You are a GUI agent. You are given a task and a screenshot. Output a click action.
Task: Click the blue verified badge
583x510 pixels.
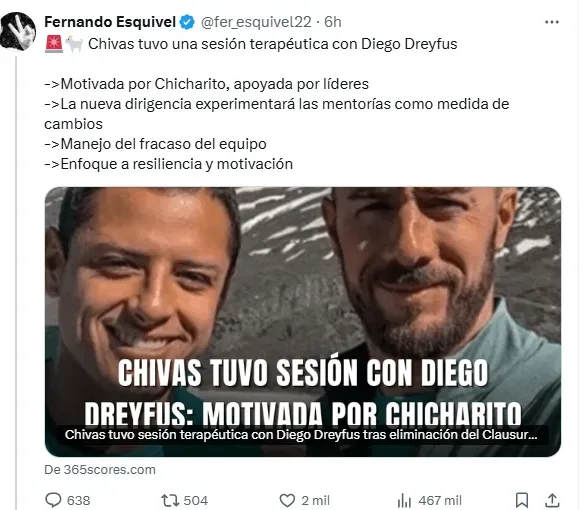click(187, 22)
